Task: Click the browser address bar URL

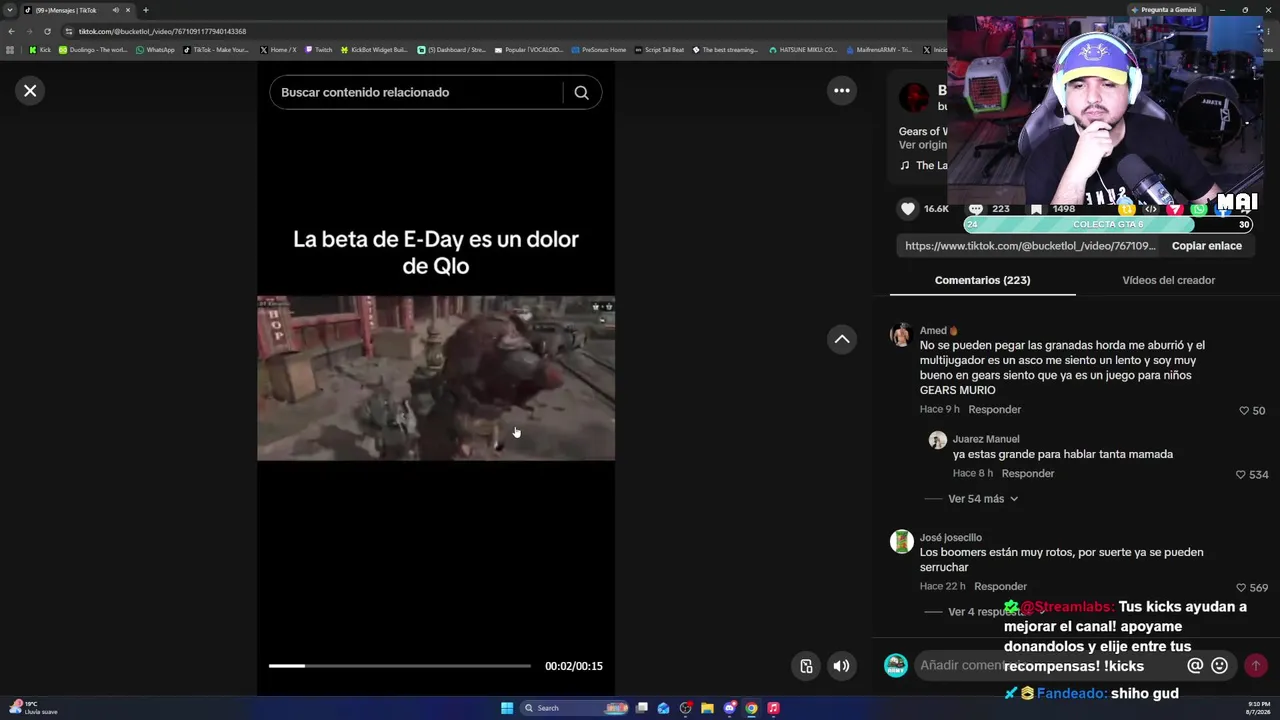Action: 162,31
